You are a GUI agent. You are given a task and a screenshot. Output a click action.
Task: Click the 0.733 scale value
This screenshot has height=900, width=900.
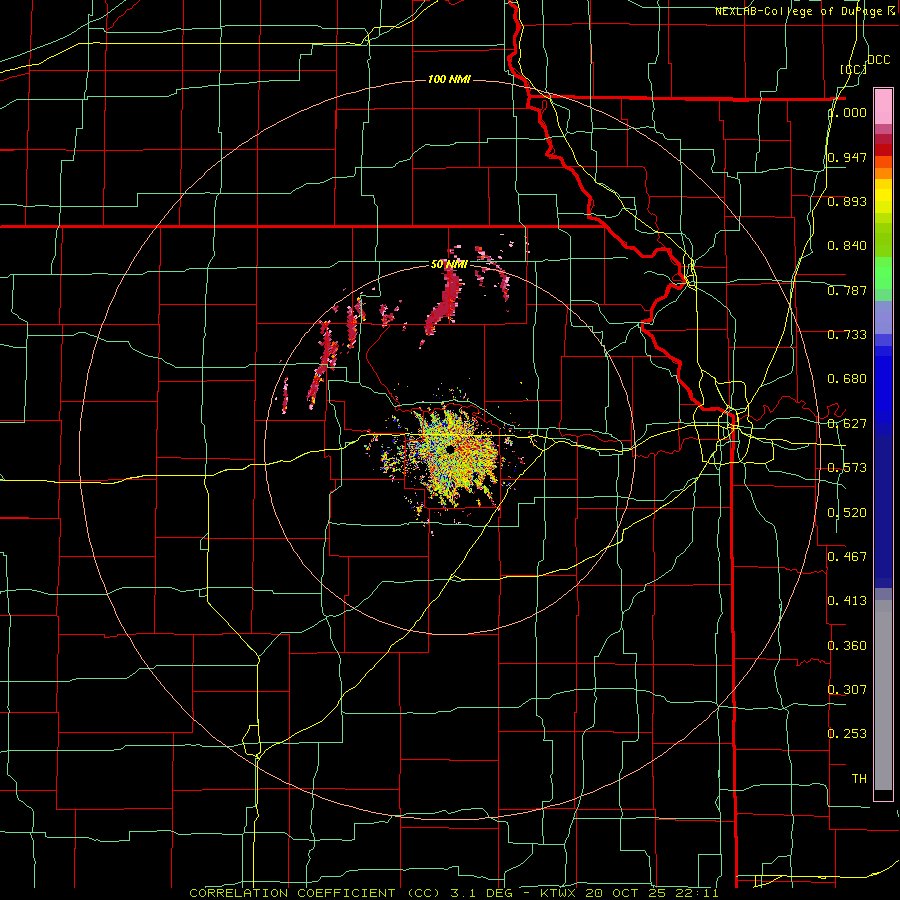847,335
